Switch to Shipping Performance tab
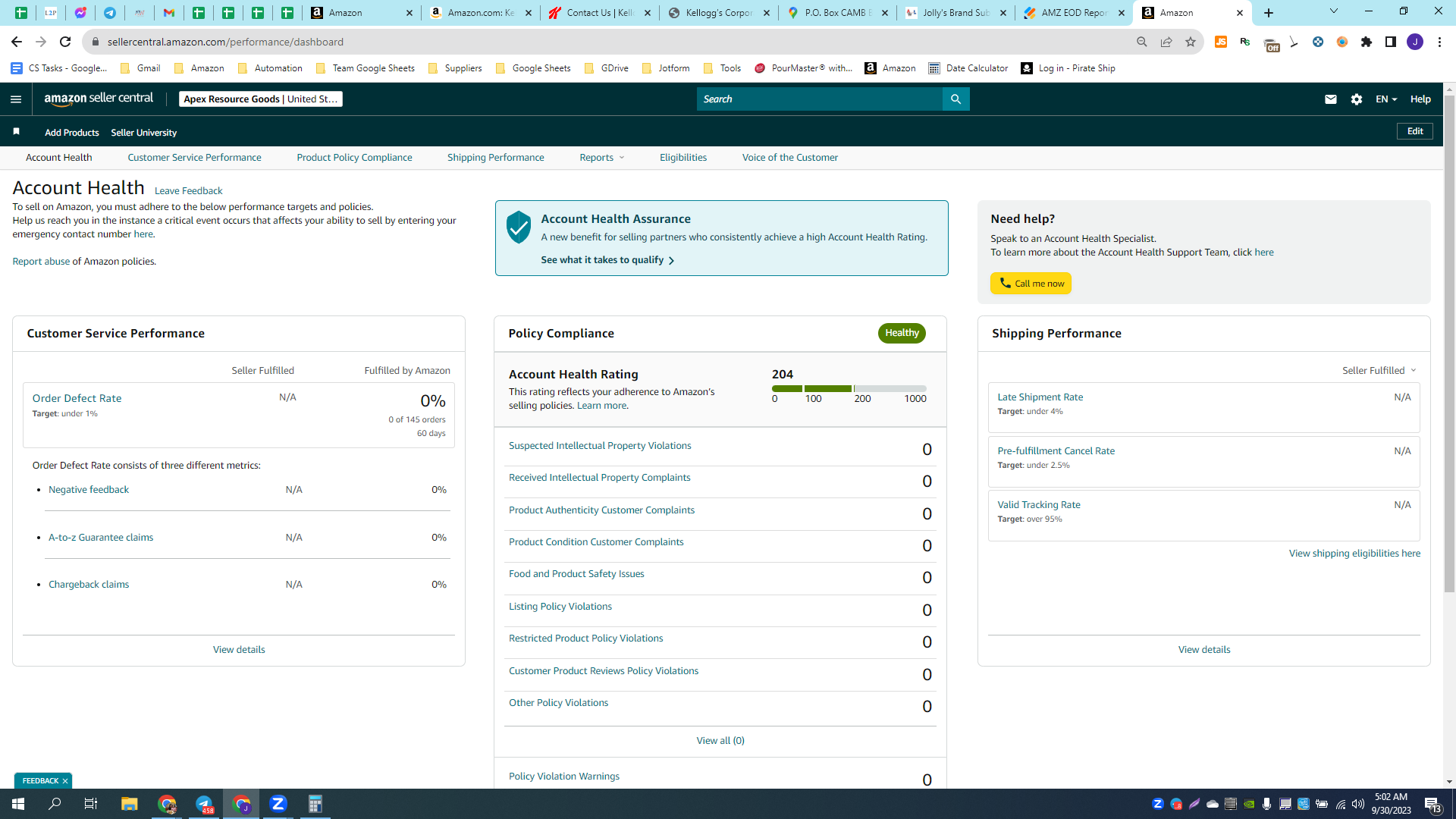This screenshot has height=819, width=1456. point(496,158)
